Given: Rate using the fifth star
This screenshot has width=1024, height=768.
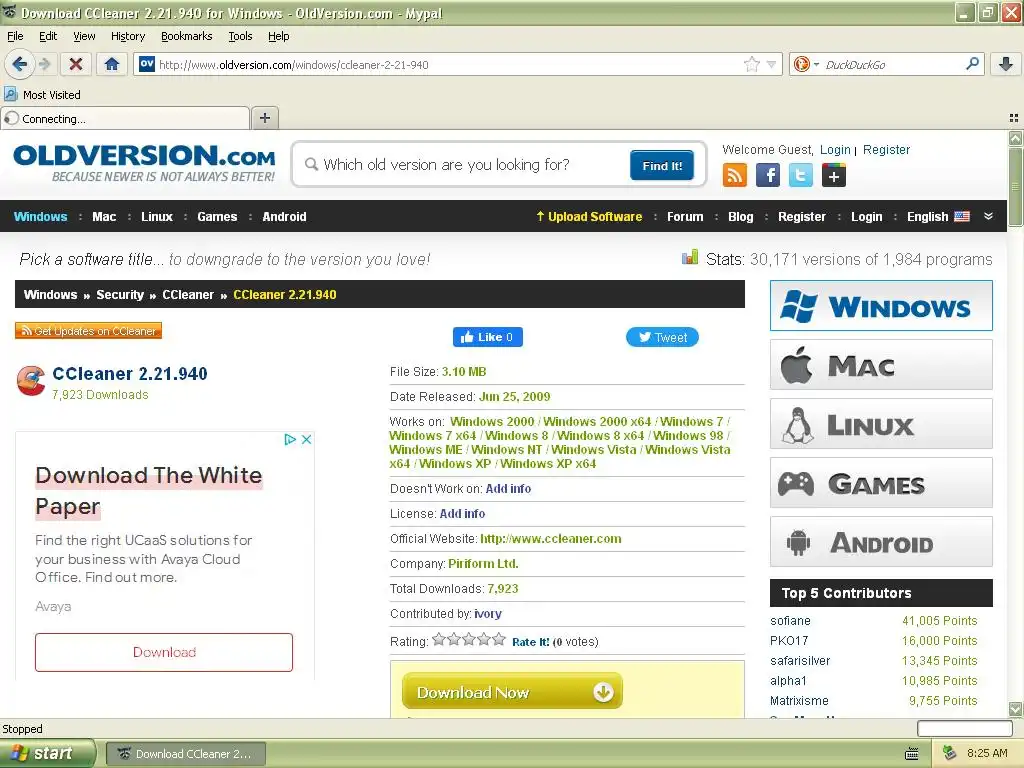Looking at the screenshot, I should click(x=499, y=639).
